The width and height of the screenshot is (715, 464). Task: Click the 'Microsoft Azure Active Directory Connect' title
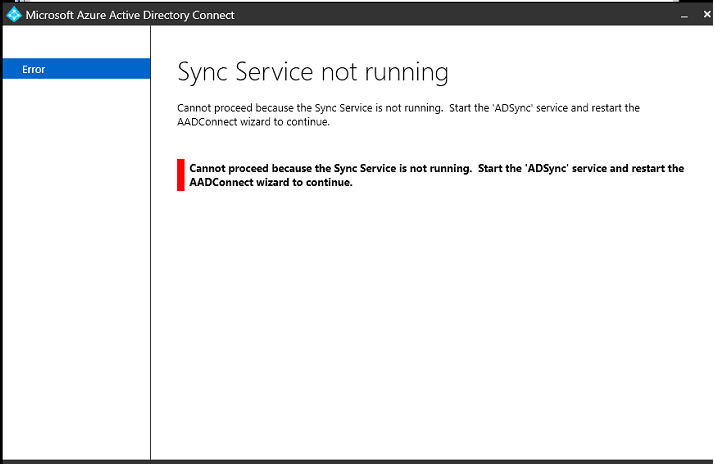130,15
